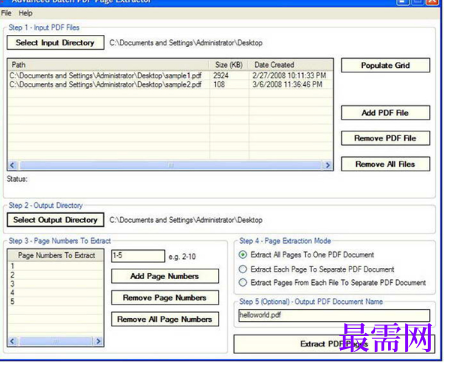Screen dimensions: 451x369
Task: Select page number 5 in list
Action: pyautogui.click(x=56, y=302)
